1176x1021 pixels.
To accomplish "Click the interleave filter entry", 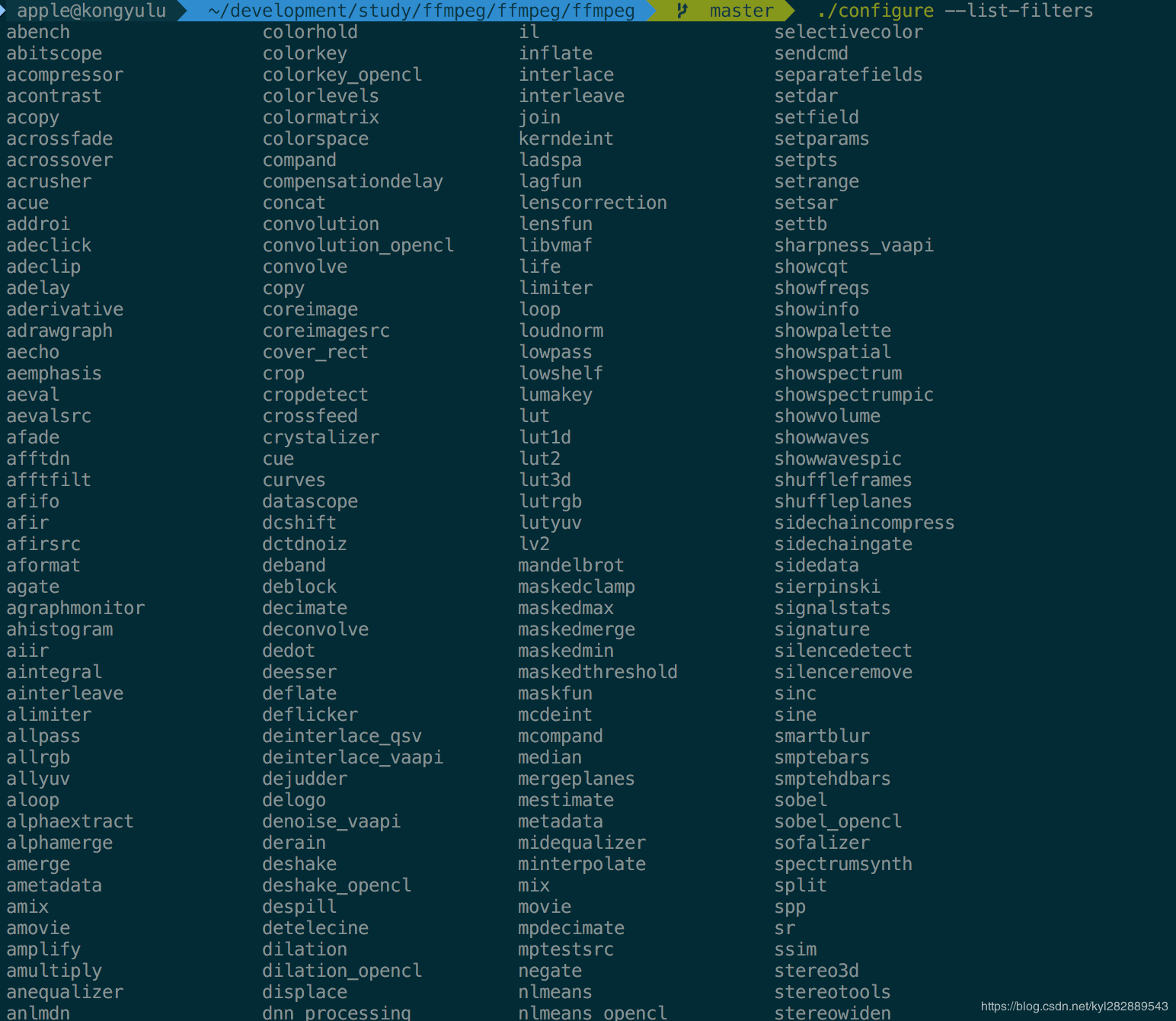I will point(572,96).
